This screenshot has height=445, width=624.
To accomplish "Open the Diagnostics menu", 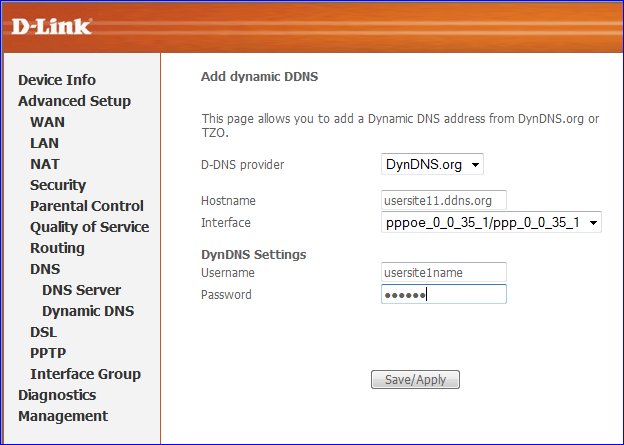I will pos(57,395).
